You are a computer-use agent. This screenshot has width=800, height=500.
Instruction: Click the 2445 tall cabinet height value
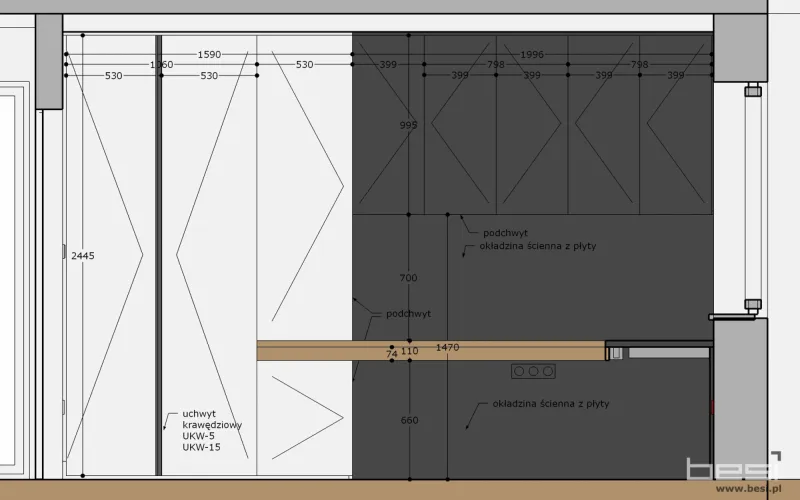(x=83, y=256)
